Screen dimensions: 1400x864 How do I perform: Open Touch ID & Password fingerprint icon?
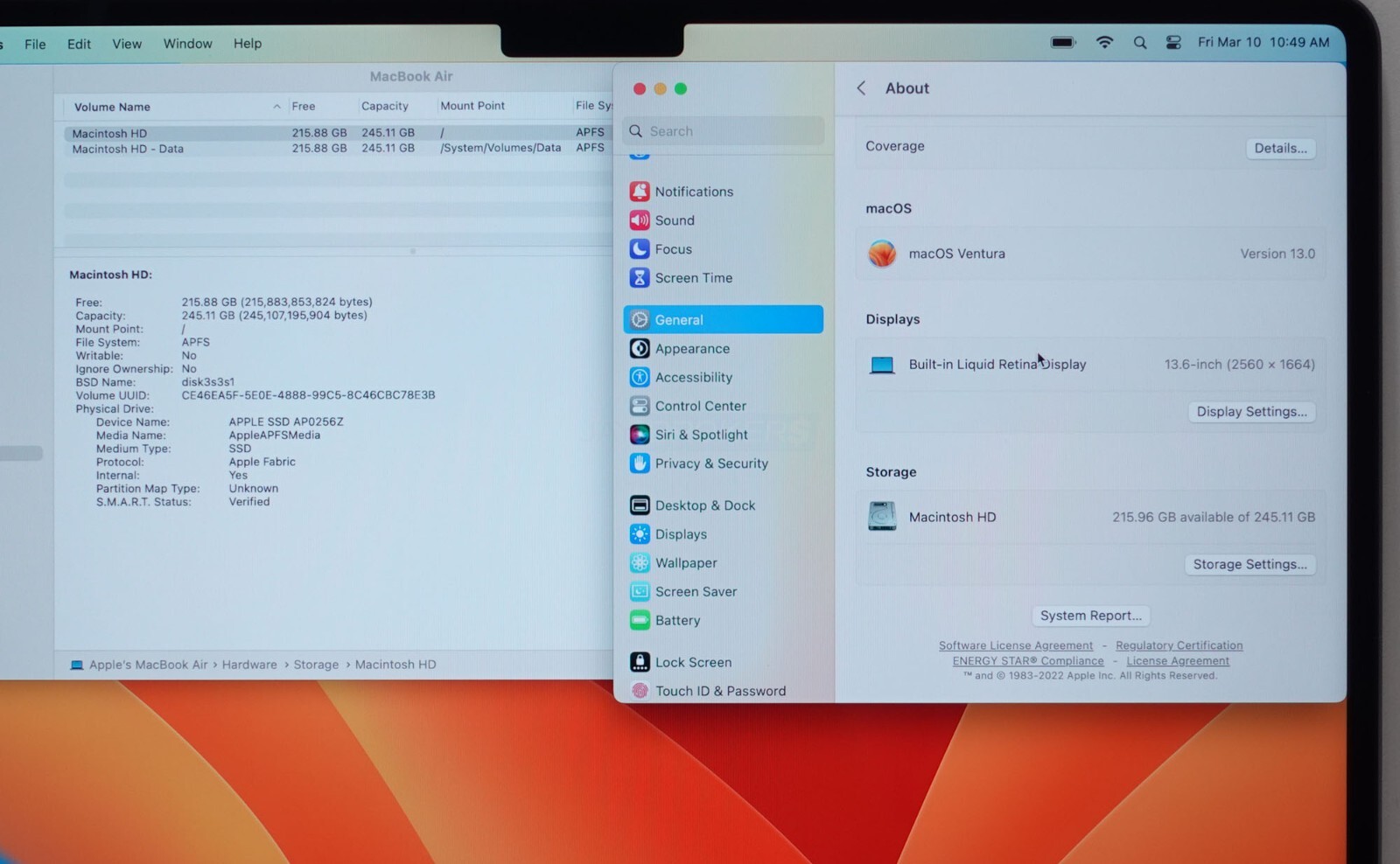point(640,691)
